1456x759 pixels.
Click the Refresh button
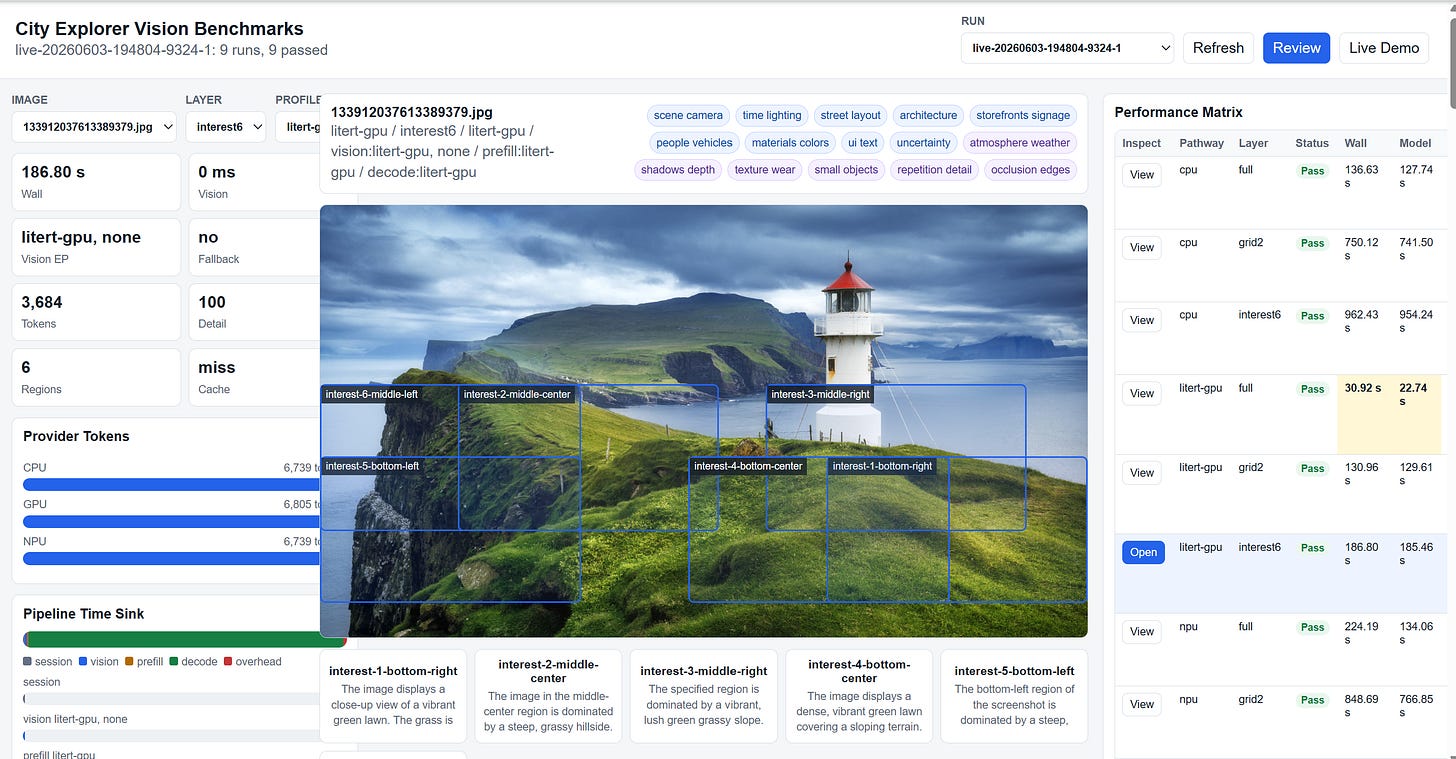1218,48
